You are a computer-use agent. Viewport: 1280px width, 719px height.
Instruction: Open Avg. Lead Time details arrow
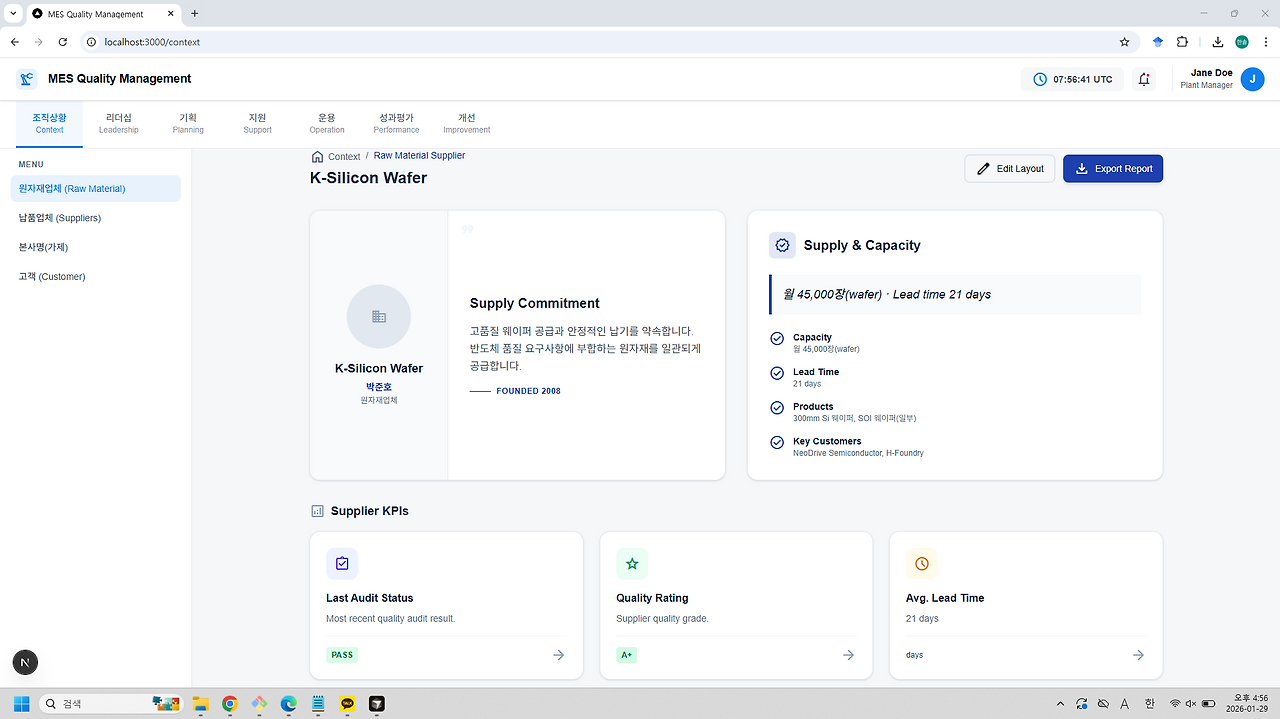click(1138, 655)
